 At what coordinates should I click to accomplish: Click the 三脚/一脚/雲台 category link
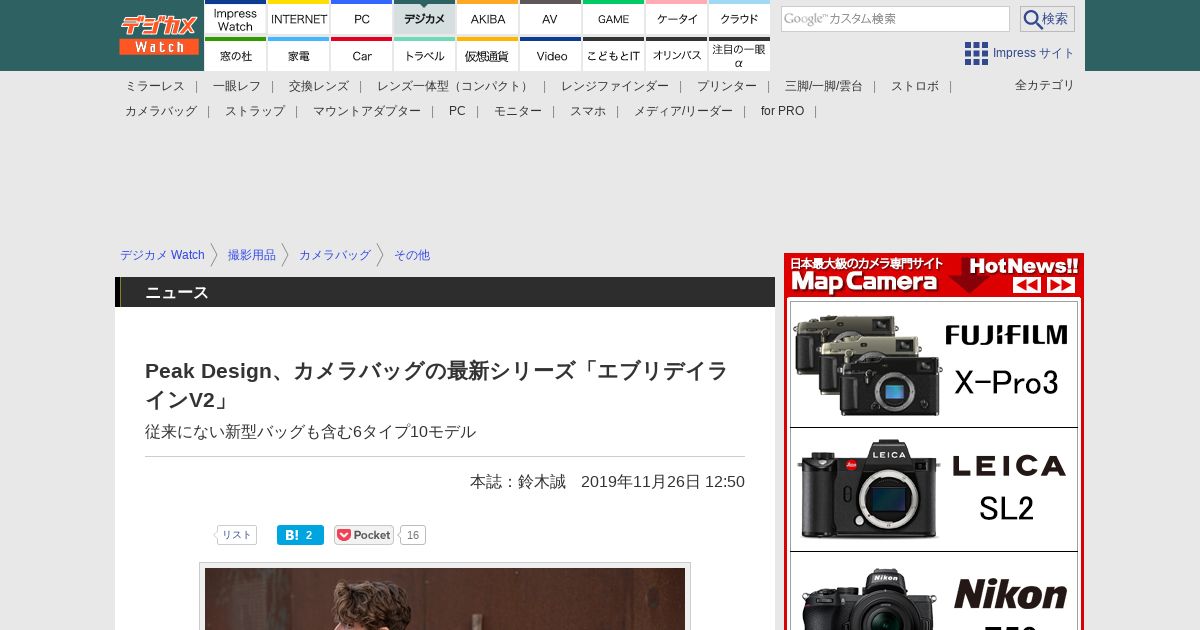(x=824, y=86)
